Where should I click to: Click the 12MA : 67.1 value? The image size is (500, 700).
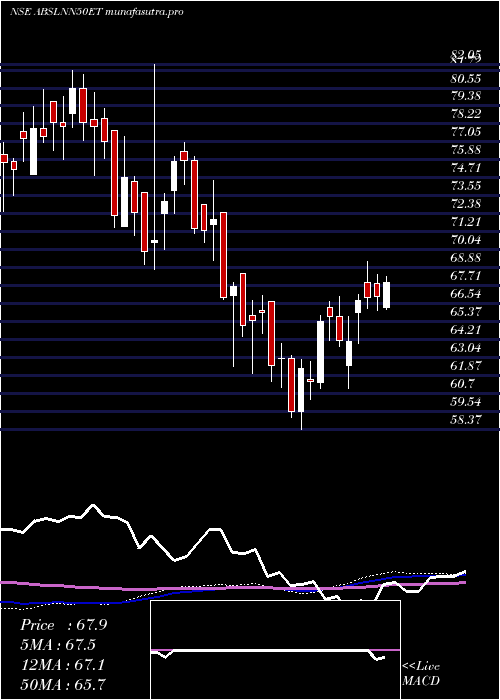pyautogui.click(x=62, y=665)
